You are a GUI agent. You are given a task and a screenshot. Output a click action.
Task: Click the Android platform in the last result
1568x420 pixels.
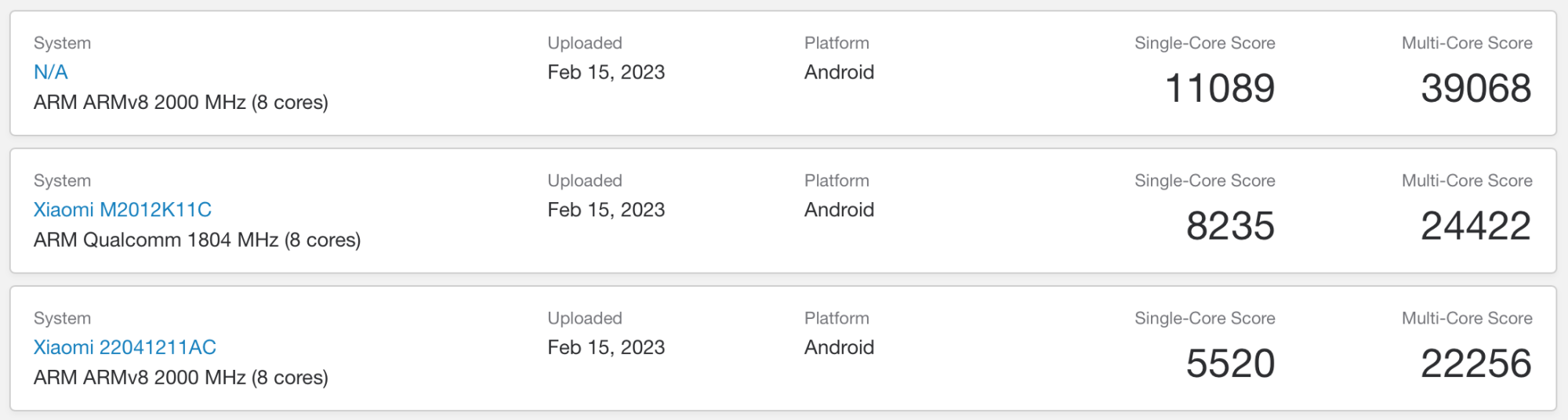[839, 347]
